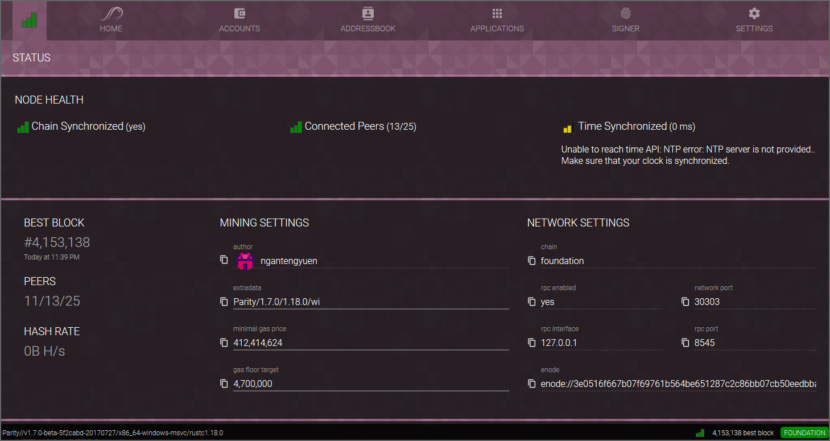This screenshot has width=830, height=441.
Task: Edit the minimal gas price field
Action: point(371,343)
